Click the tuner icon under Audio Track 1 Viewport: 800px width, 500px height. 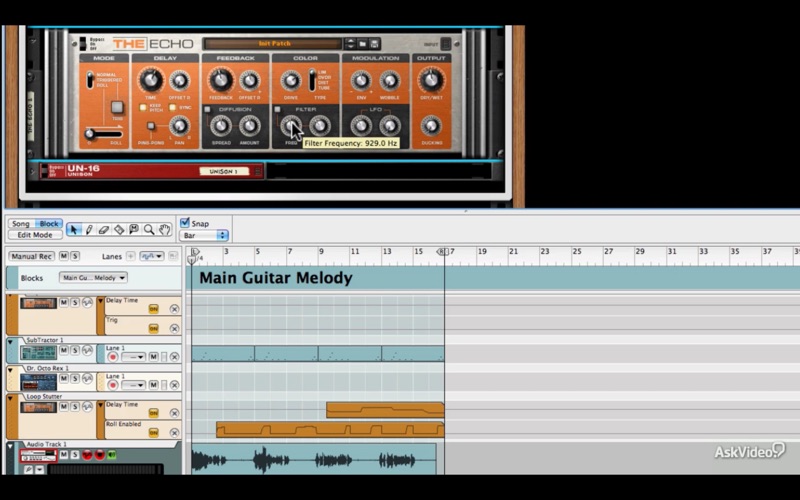[x=28, y=469]
